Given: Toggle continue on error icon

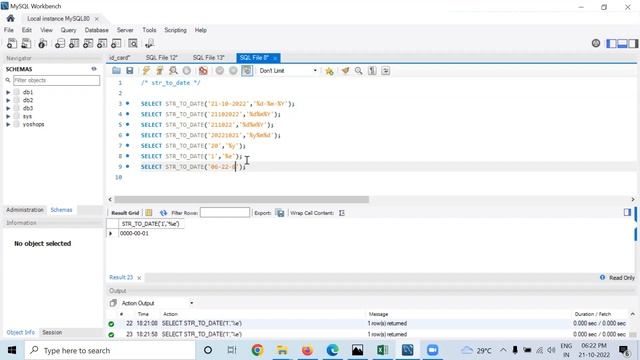Looking at the screenshot, I should tap(203, 71).
